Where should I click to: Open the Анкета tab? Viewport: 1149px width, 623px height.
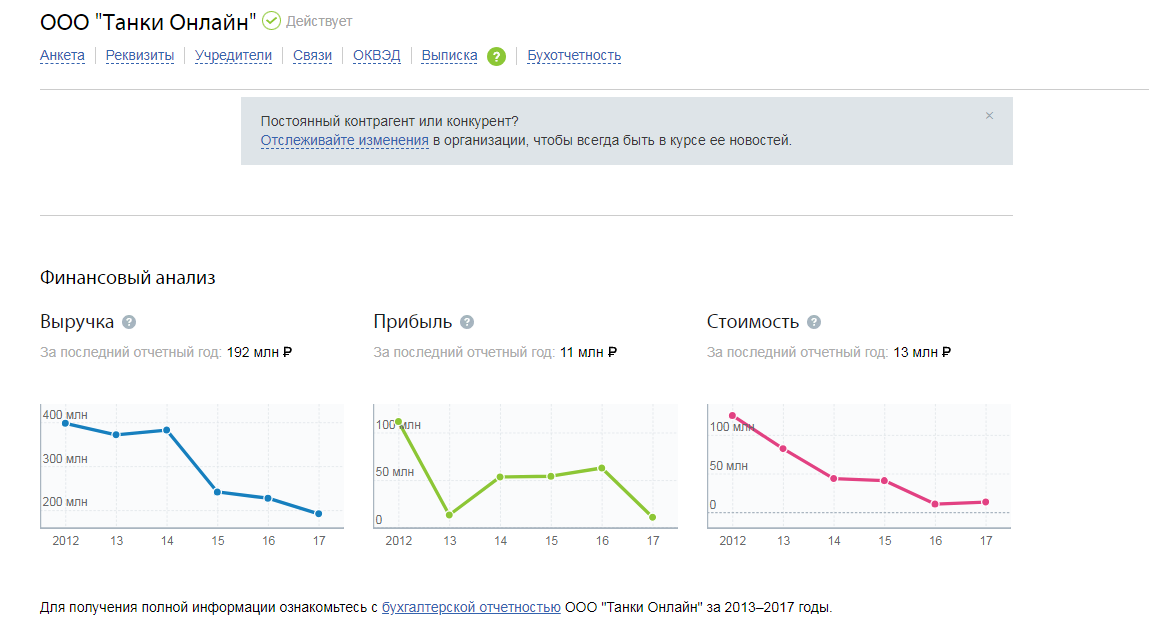(62, 56)
